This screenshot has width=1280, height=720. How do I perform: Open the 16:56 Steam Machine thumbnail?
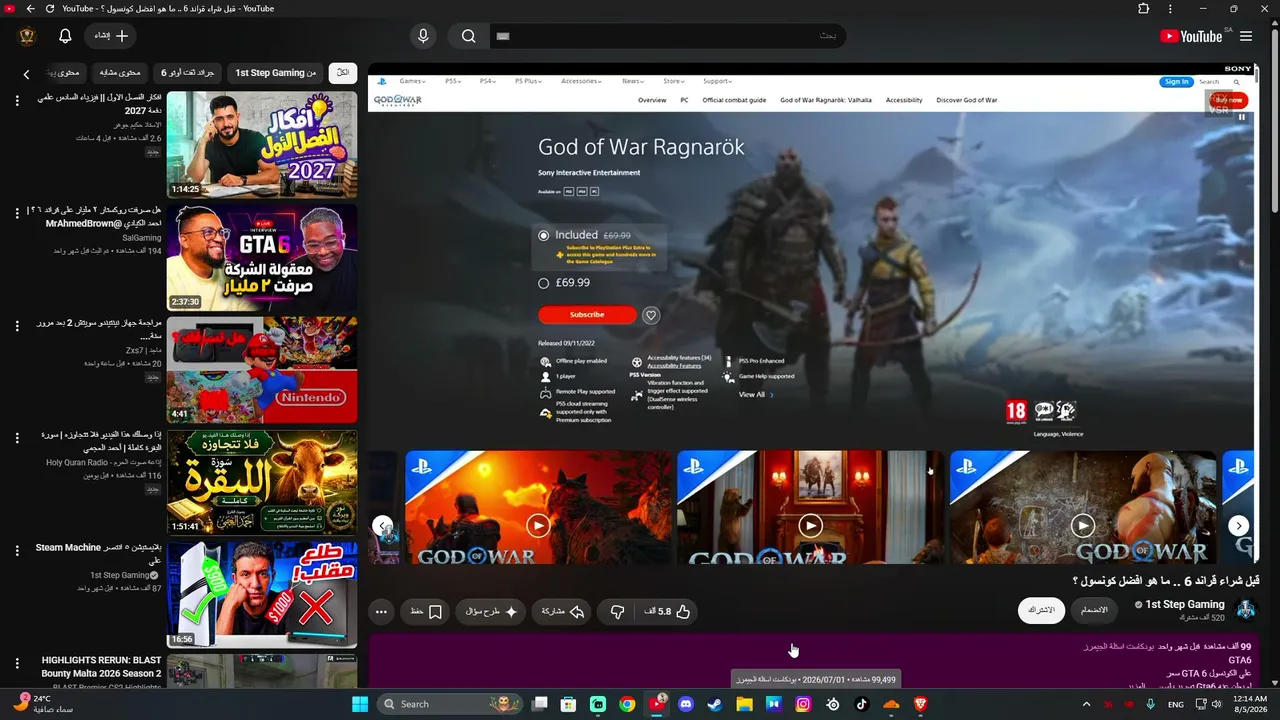[262, 595]
